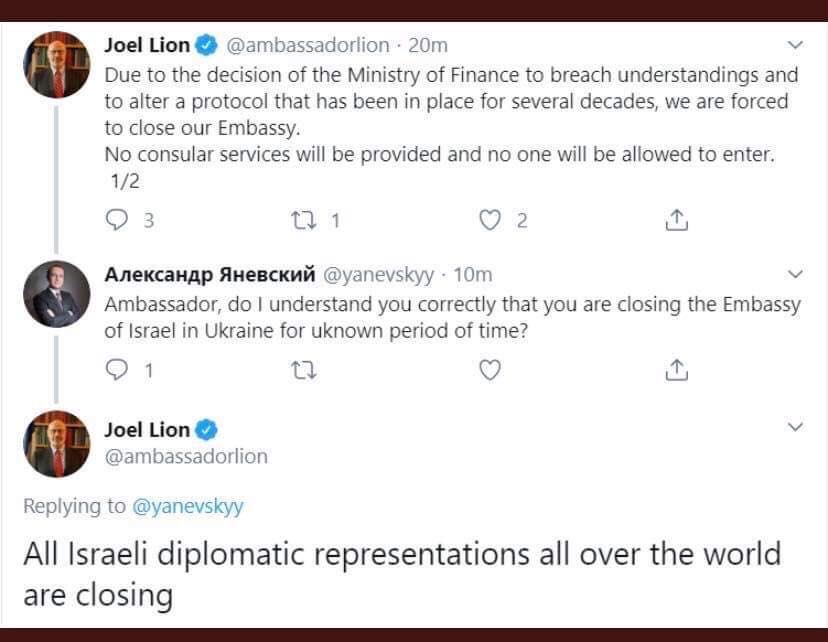Visit Александр Яневский's profile name link

pyautogui.click(x=210, y=274)
